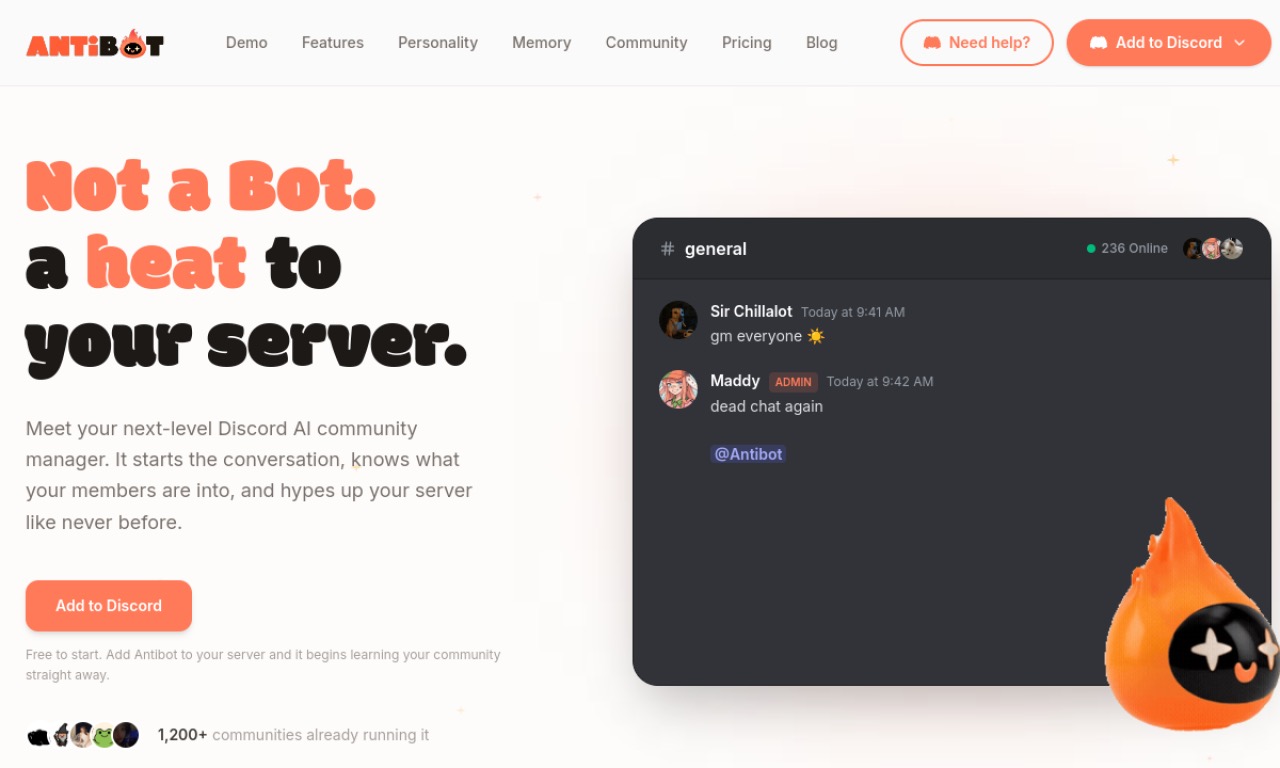Screen dimensions: 1280x768
Task: Click Discord icon in header Add button
Action: pos(1098,43)
